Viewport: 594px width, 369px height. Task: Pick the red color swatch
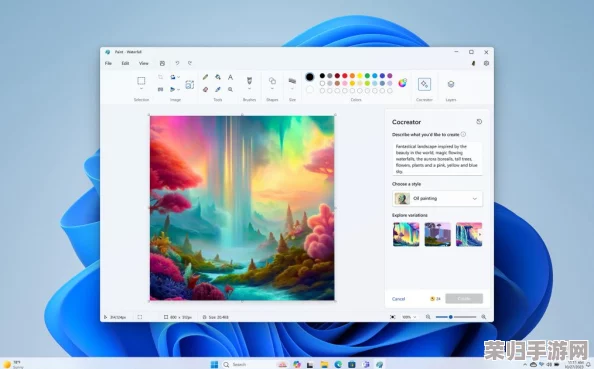[x=345, y=76]
